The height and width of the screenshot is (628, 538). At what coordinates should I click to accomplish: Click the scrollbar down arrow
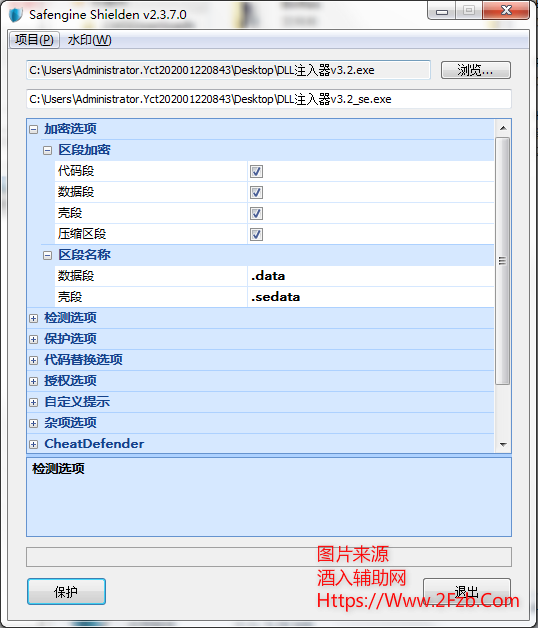[503, 445]
